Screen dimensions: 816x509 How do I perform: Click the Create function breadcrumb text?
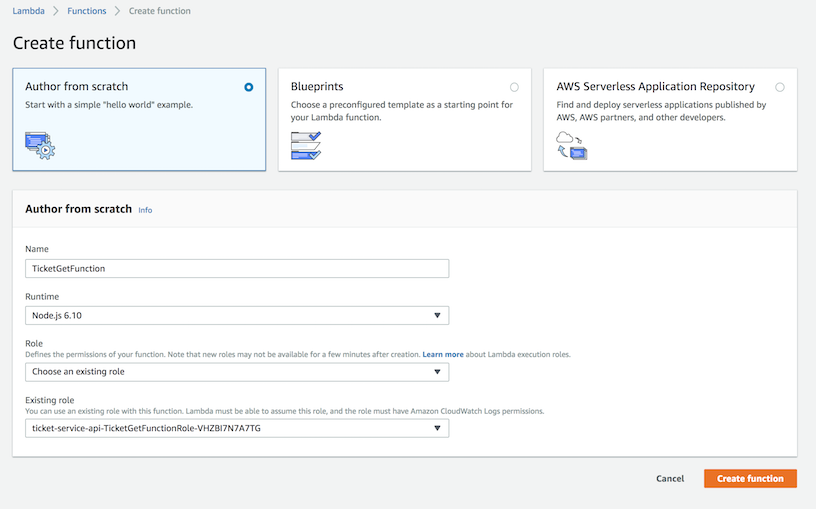[x=160, y=11]
